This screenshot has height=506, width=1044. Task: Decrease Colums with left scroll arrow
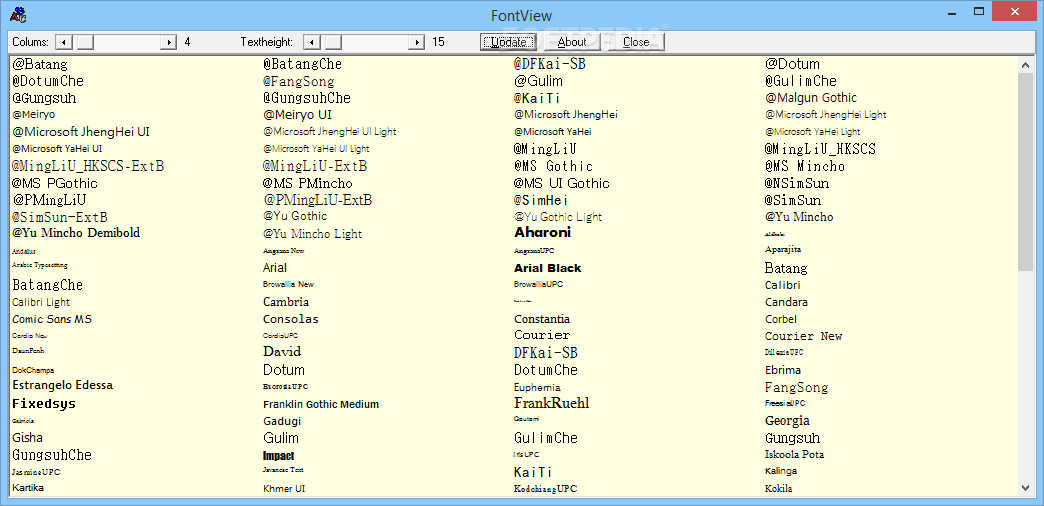(x=63, y=42)
